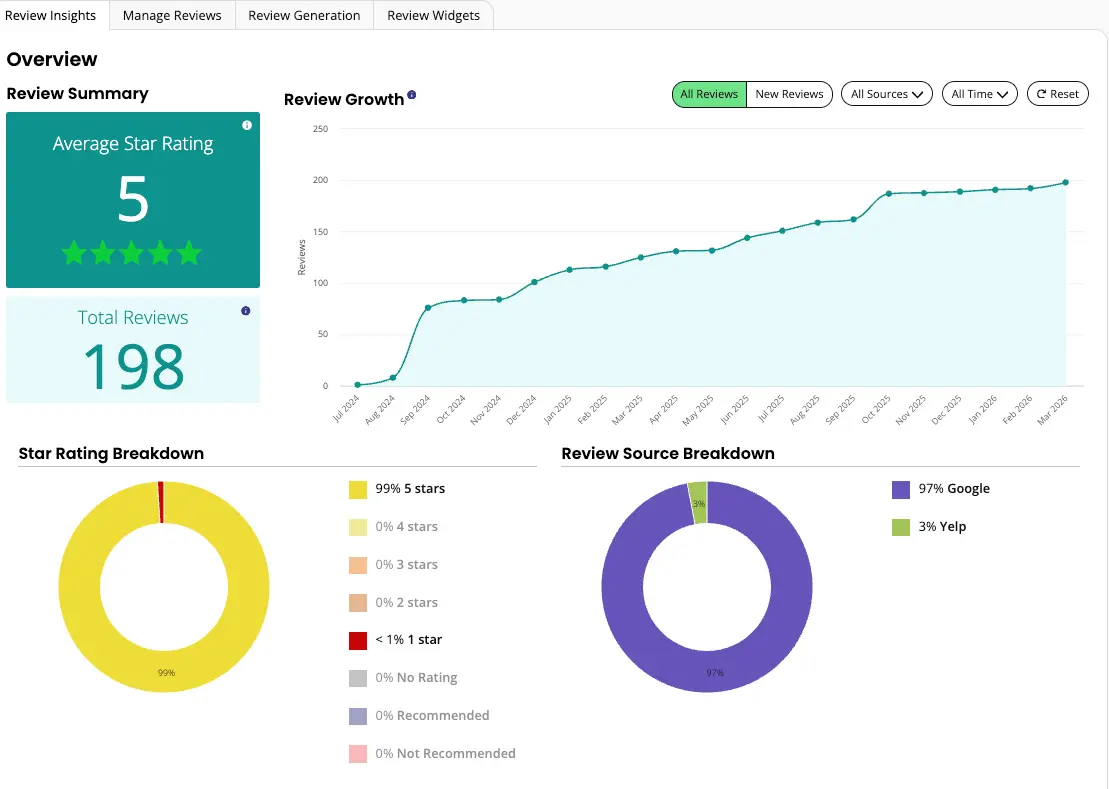Go to the Review Widgets tab
The height and width of the screenshot is (789, 1109).
pyautogui.click(x=433, y=15)
